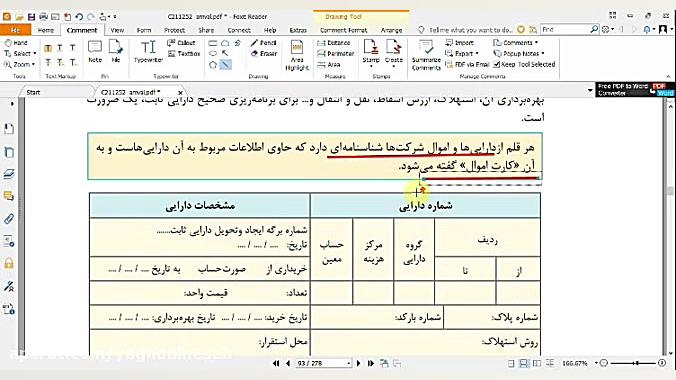Select the Highlight text markup tool
The width and height of the screenshot is (676, 380).
[x=48, y=48]
